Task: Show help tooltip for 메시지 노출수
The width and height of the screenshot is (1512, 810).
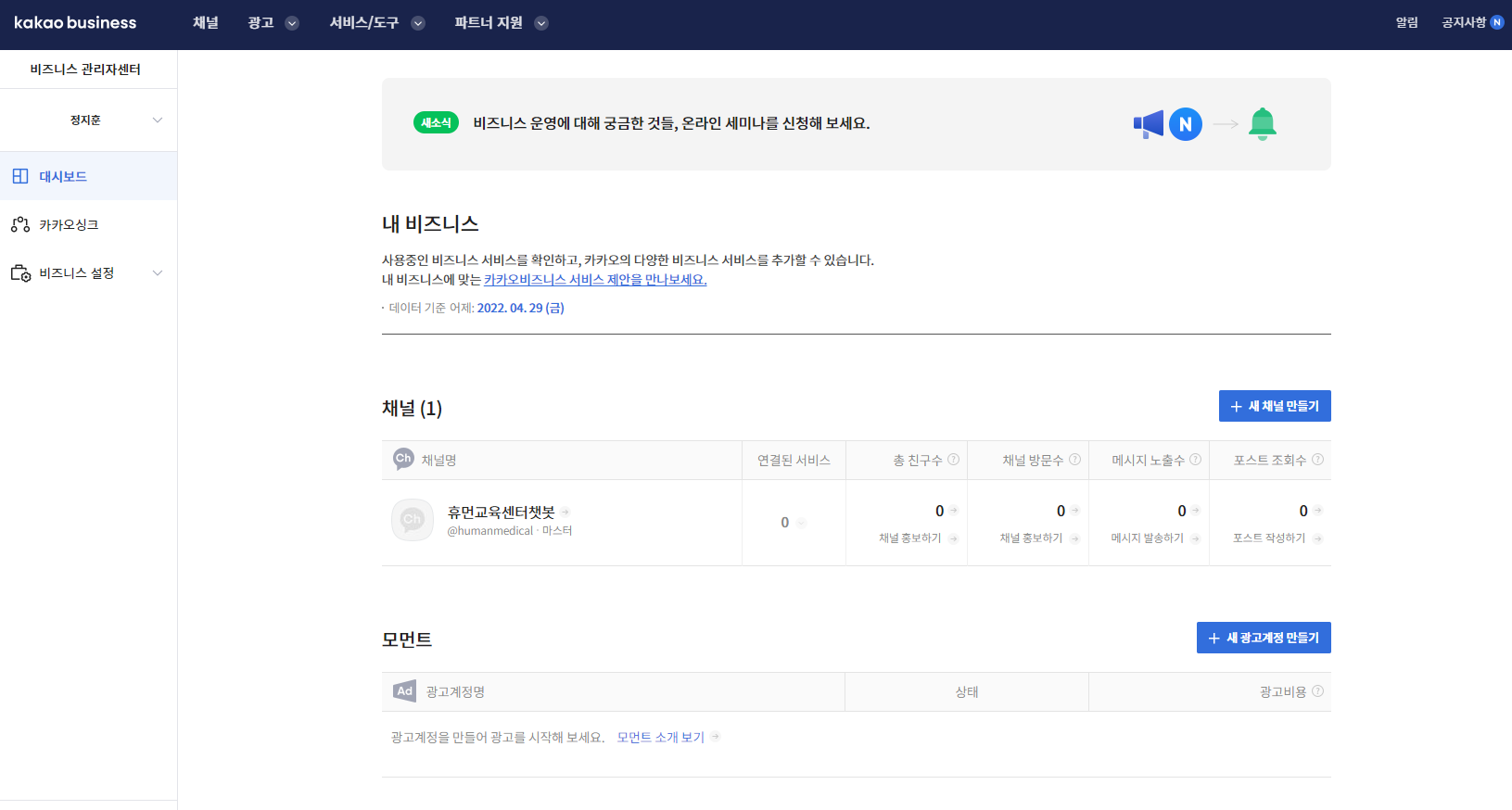Action: 1195,459
